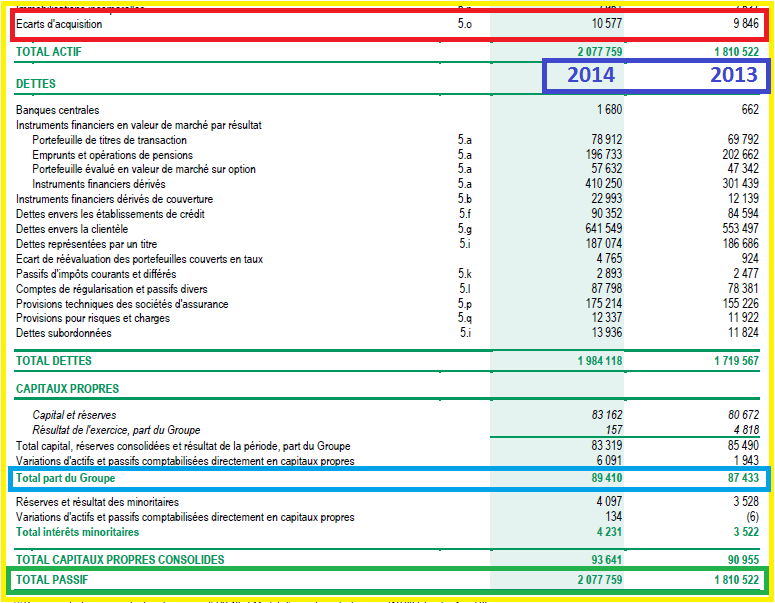775x603 pixels.
Task: Click 'Résultat de l'exercice, part du Groupe'
Action: 117,430
